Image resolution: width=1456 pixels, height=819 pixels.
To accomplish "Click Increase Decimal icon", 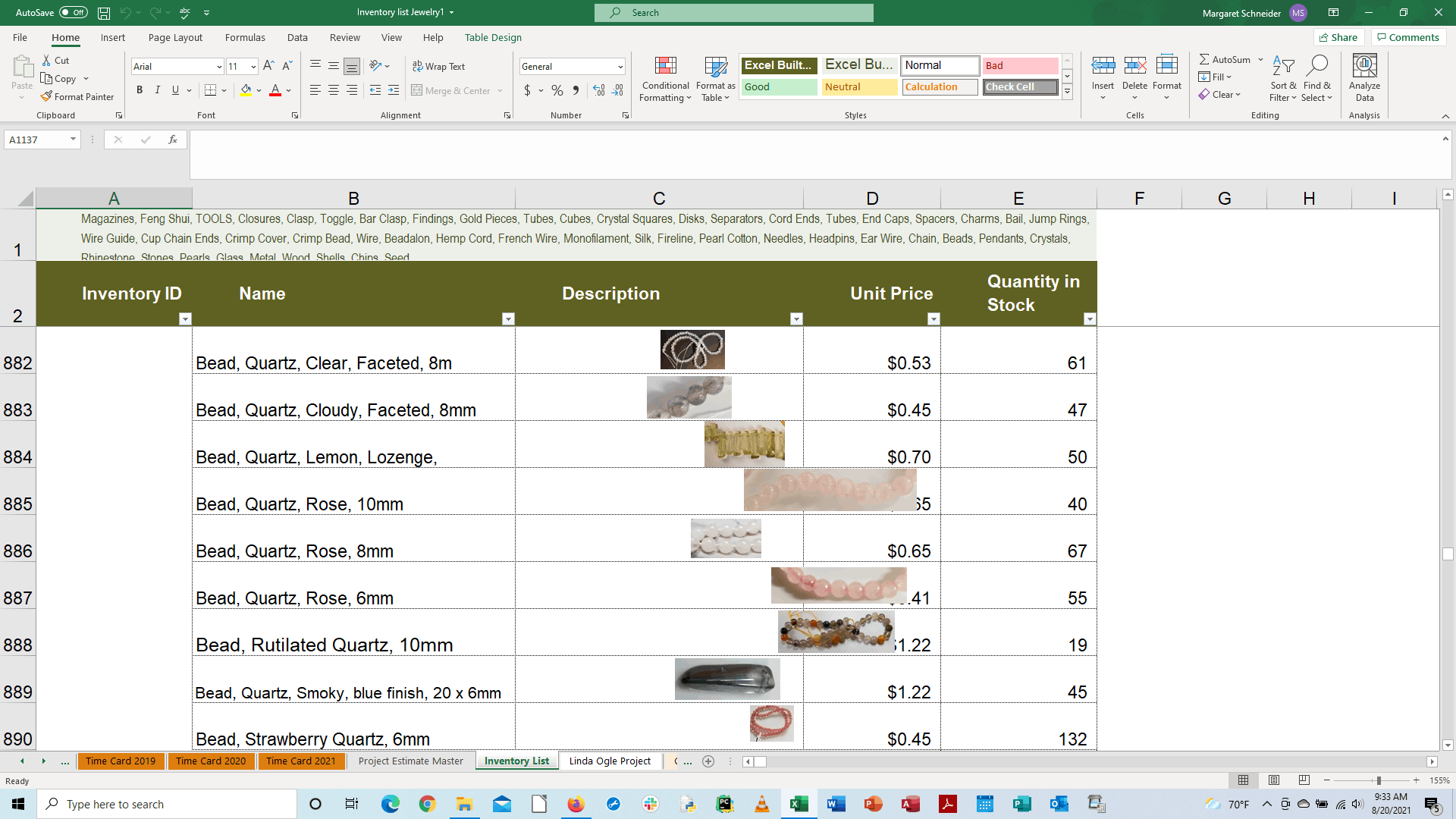I will click(599, 90).
